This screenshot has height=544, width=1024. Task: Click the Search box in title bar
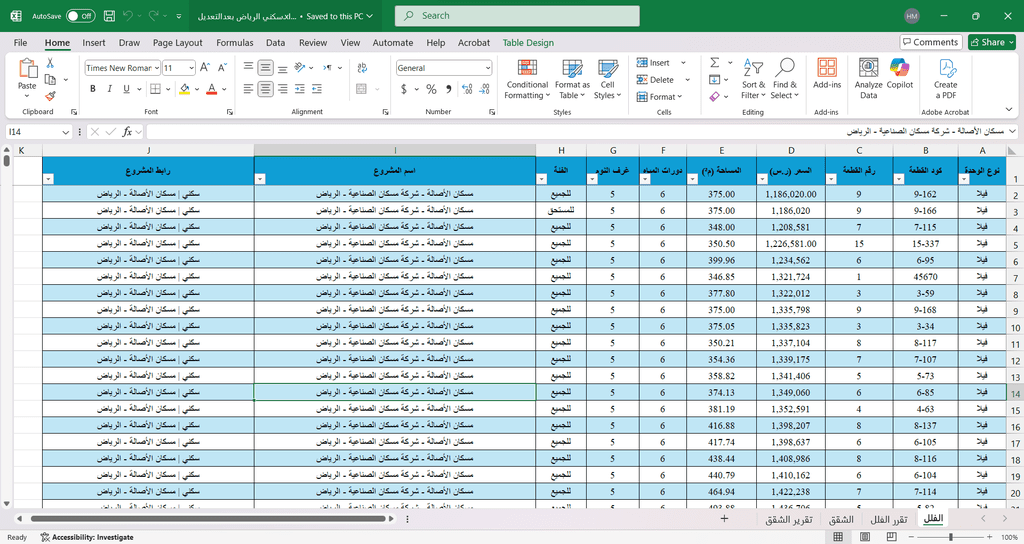pos(517,16)
